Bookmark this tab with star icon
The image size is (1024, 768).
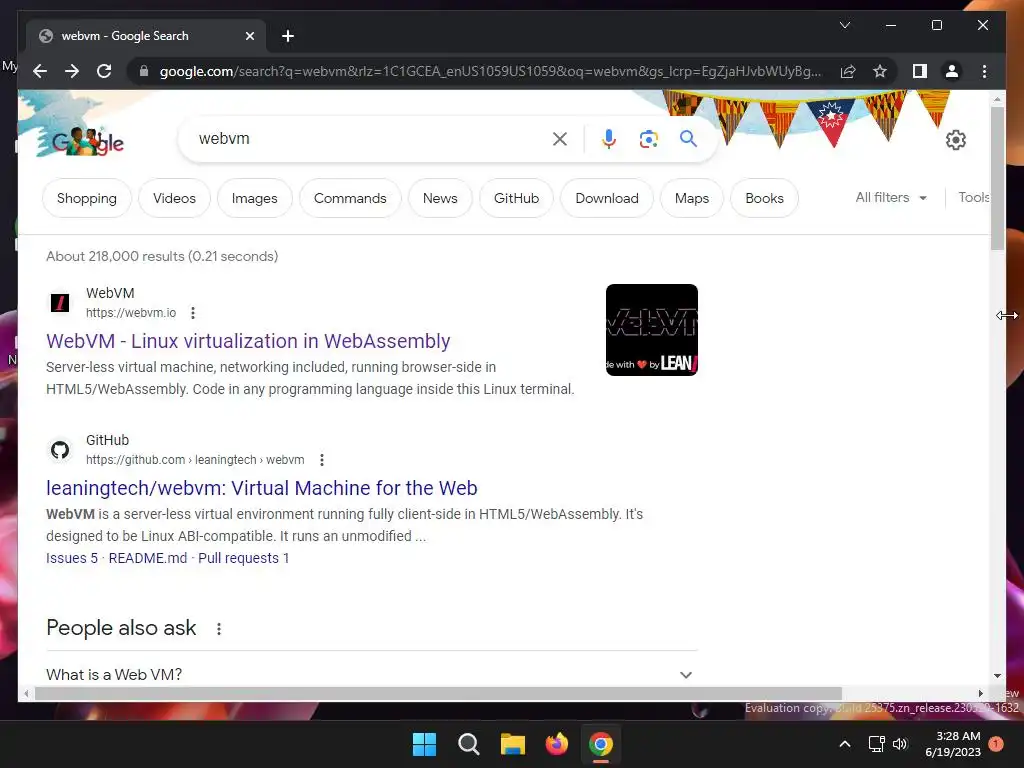880,71
